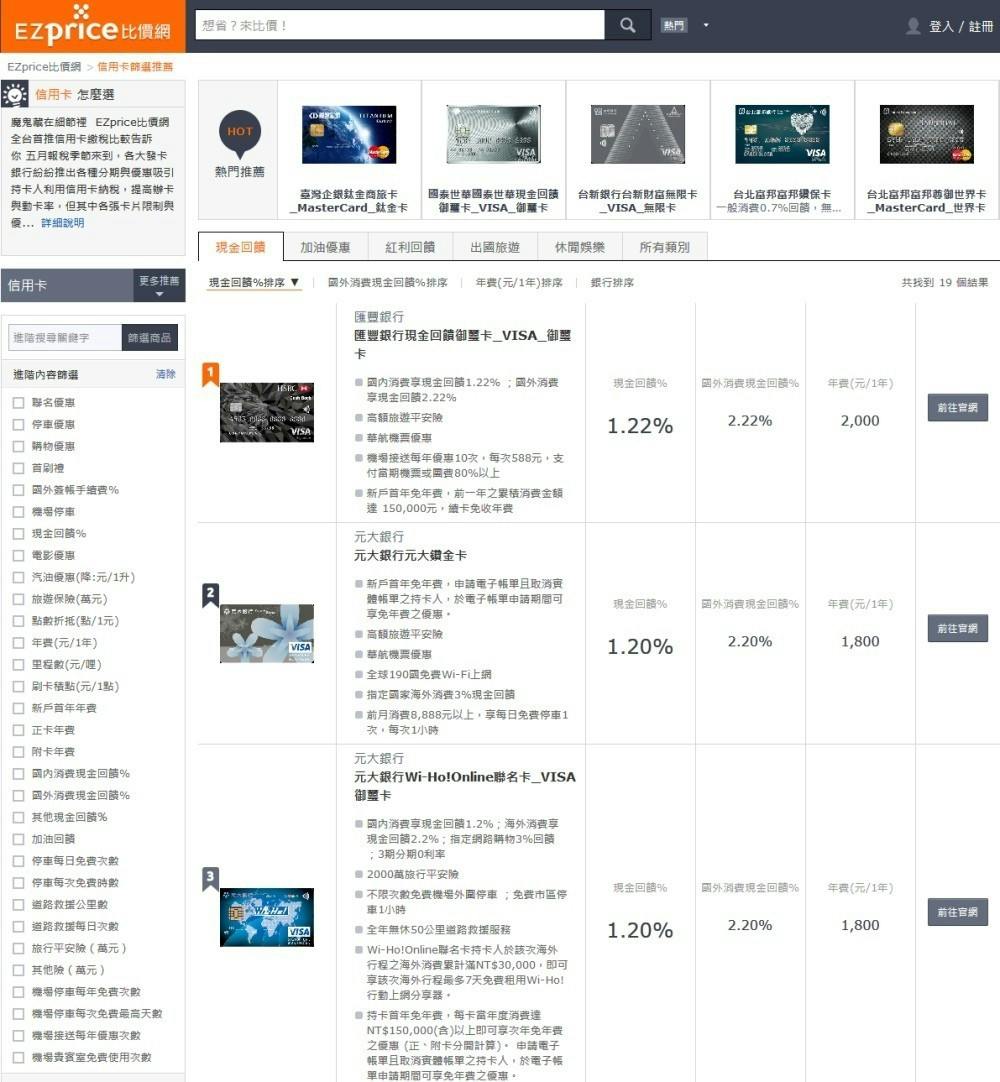Open the 台新銀行財富無限卡 card image

638,134
